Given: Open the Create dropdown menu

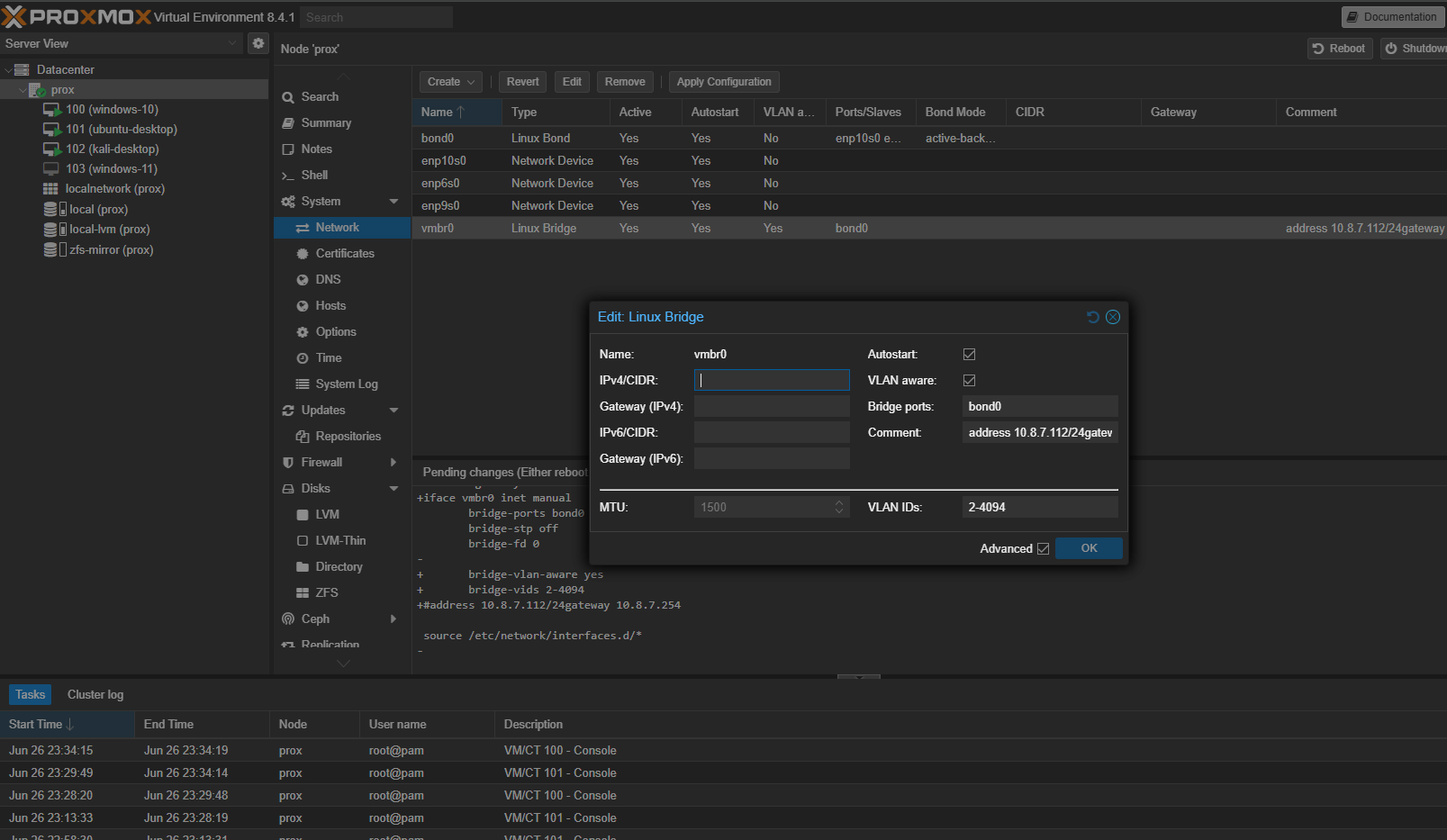Looking at the screenshot, I should 450,81.
